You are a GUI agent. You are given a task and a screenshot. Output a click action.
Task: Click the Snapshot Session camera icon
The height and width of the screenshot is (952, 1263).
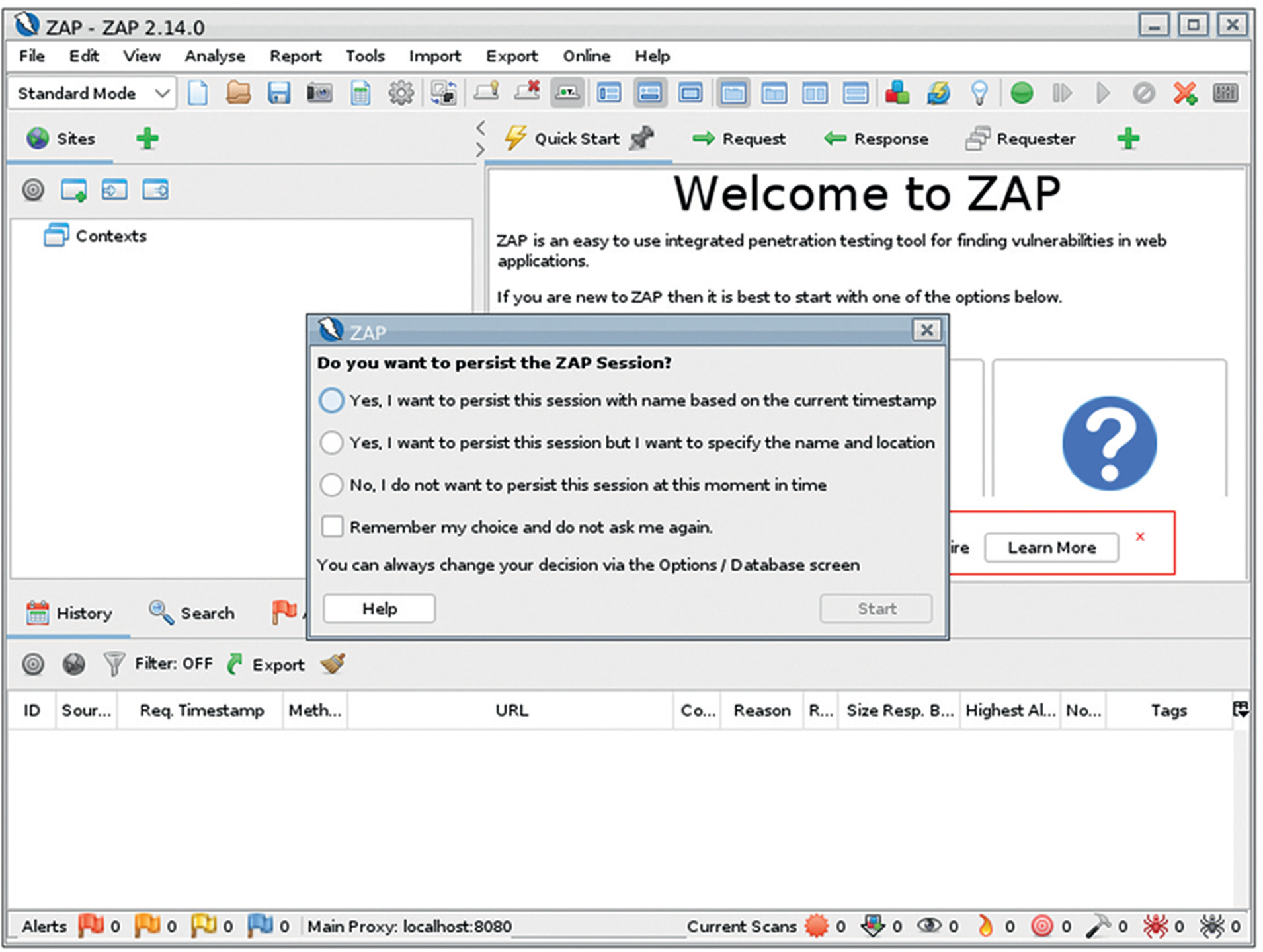click(x=319, y=93)
